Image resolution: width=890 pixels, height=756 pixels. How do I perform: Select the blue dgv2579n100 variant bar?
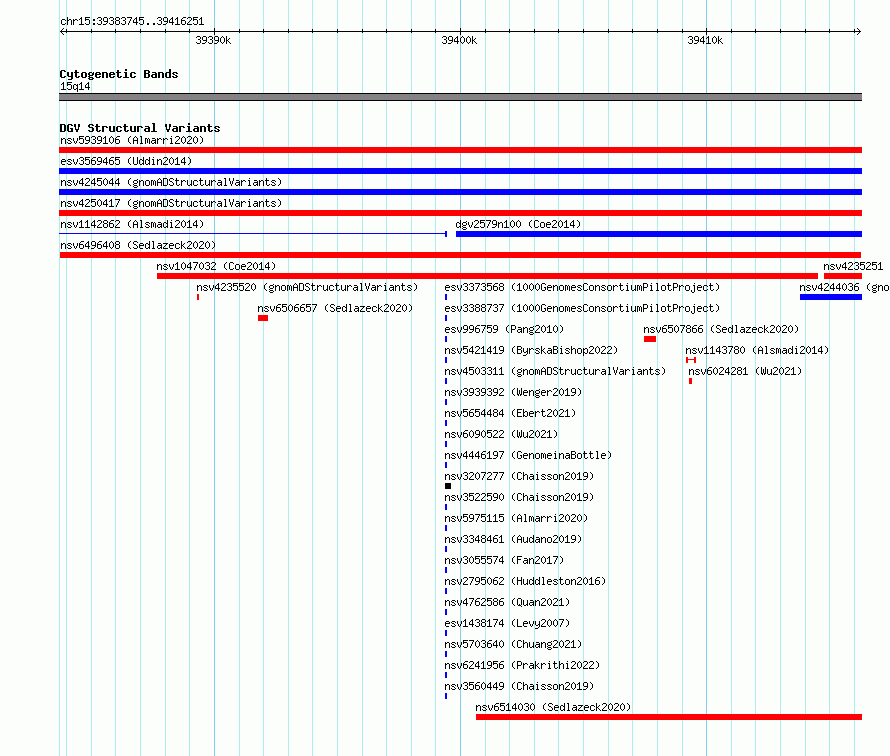[659, 234]
